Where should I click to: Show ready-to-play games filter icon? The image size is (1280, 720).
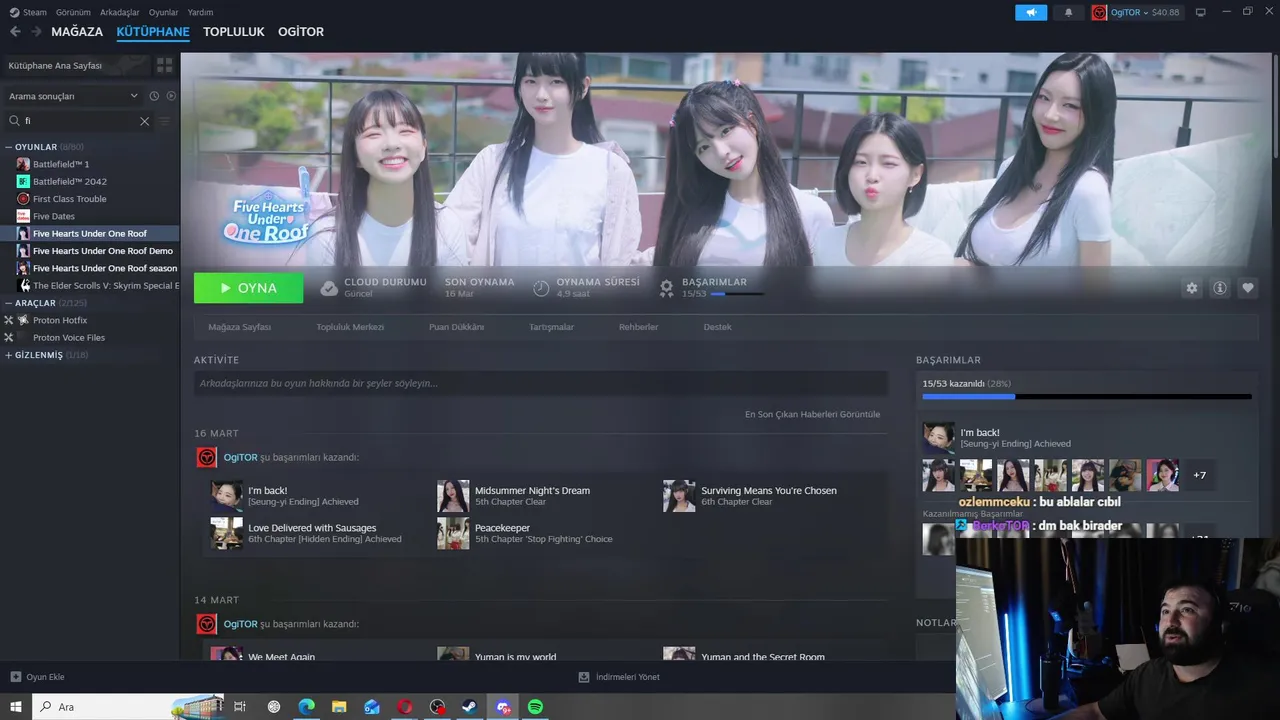171,96
